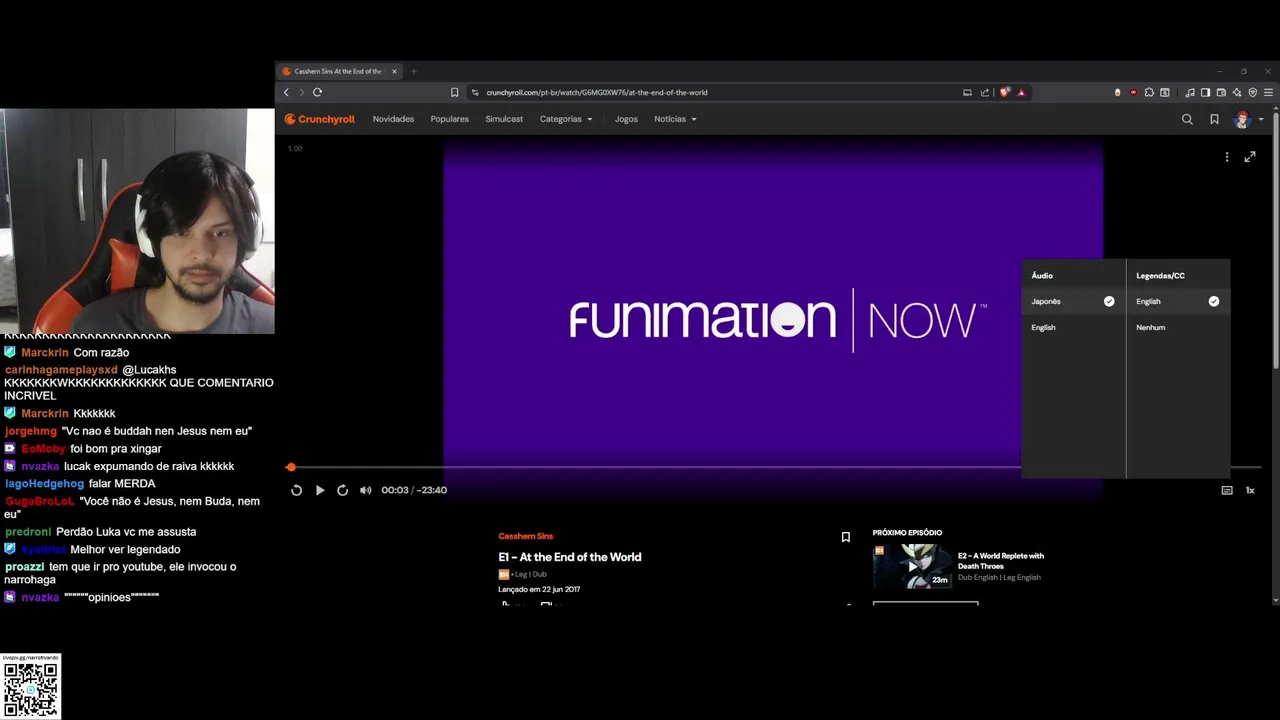The height and width of the screenshot is (720, 1280).
Task: Click the share icon in address bar
Action: pyautogui.click(x=985, y=92)
